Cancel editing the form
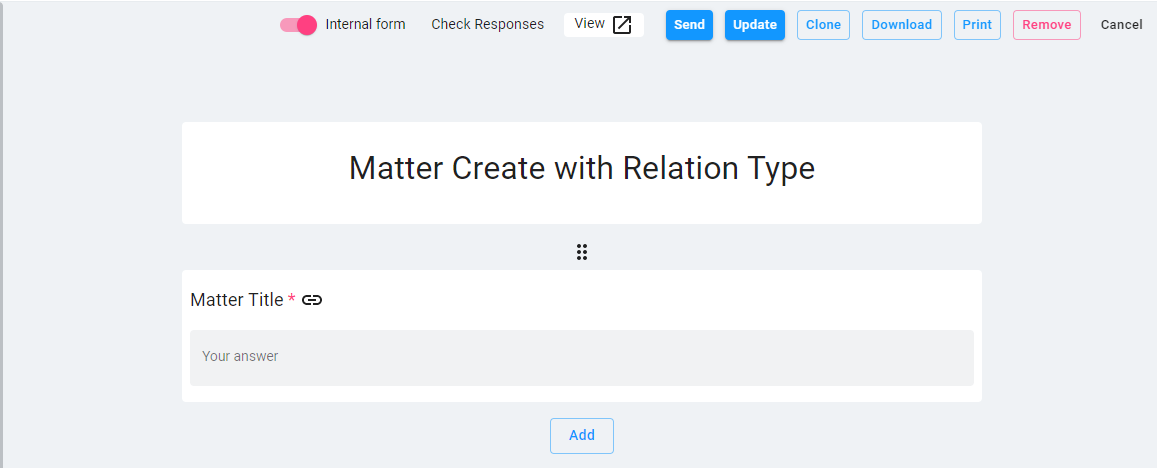Image resolution: width=1157 pixels, height=468 pixels. tap(1121, 25)
